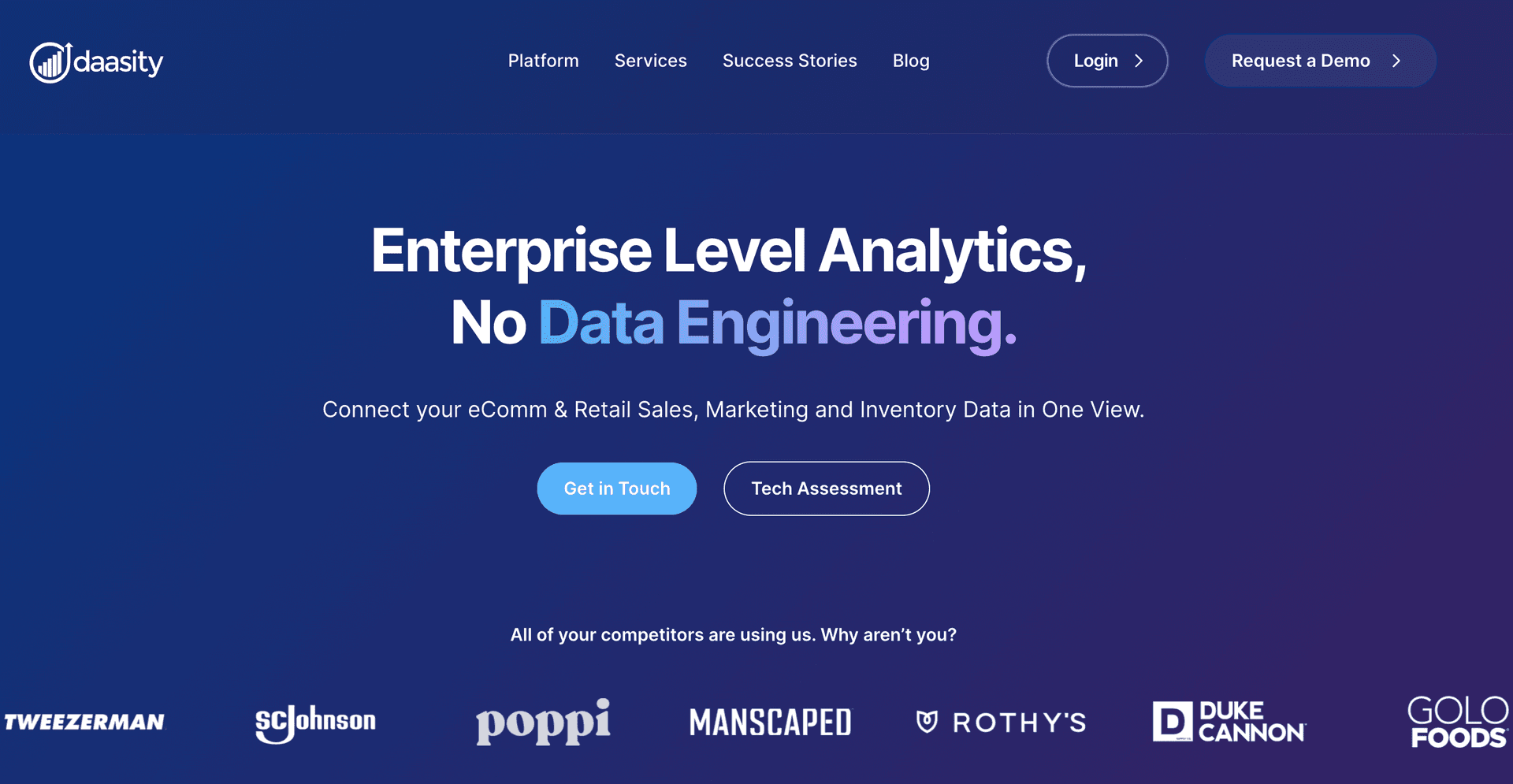Click arrow on Request a Demo
1513x784 pixels.
point(1396,61)
